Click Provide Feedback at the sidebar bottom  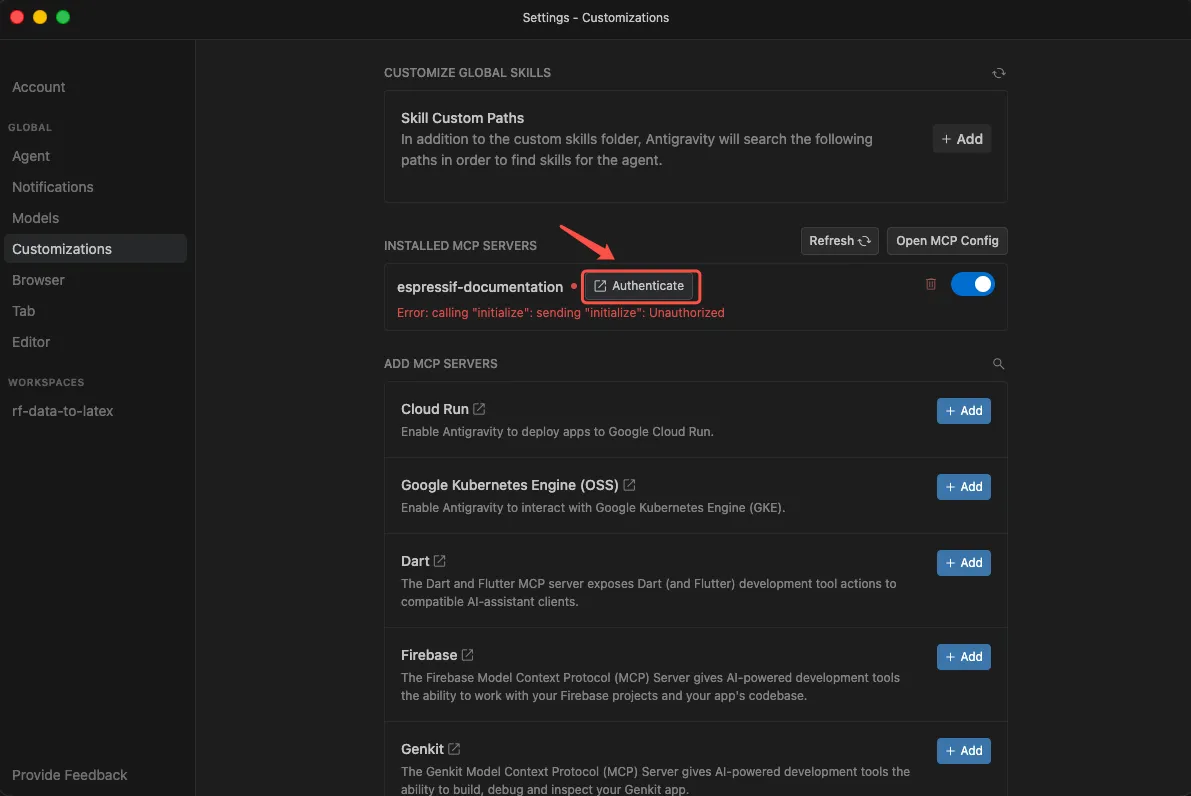(x=70, y=775)
